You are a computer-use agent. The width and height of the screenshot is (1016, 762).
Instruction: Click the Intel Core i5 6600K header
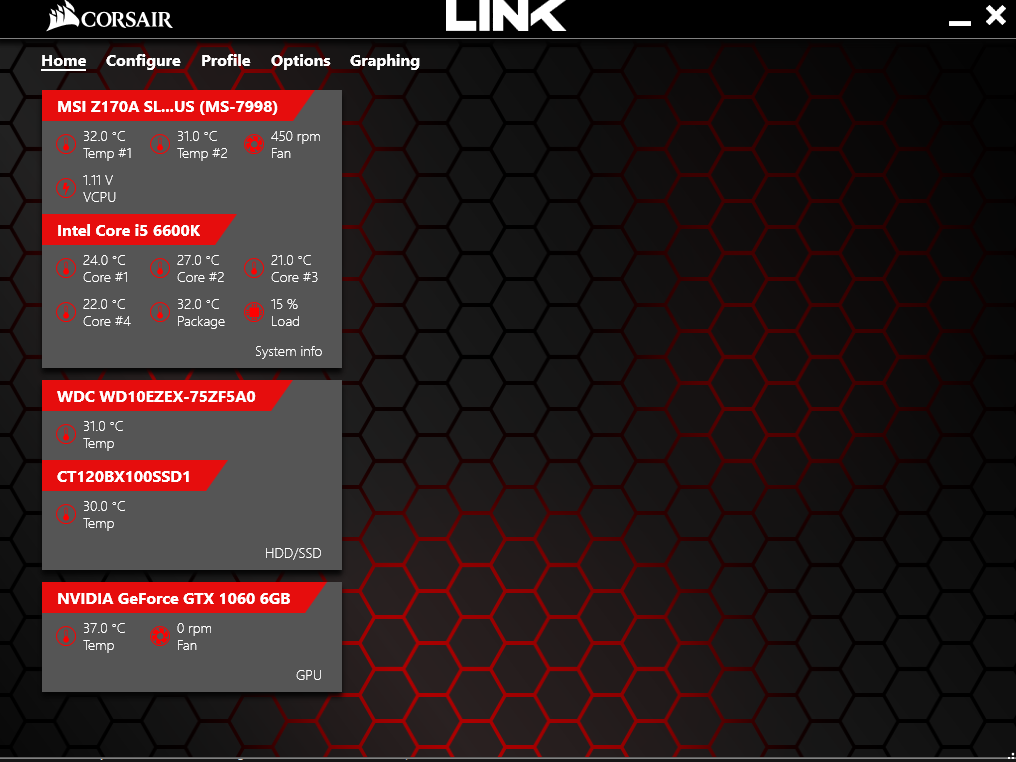pos(138,230)
